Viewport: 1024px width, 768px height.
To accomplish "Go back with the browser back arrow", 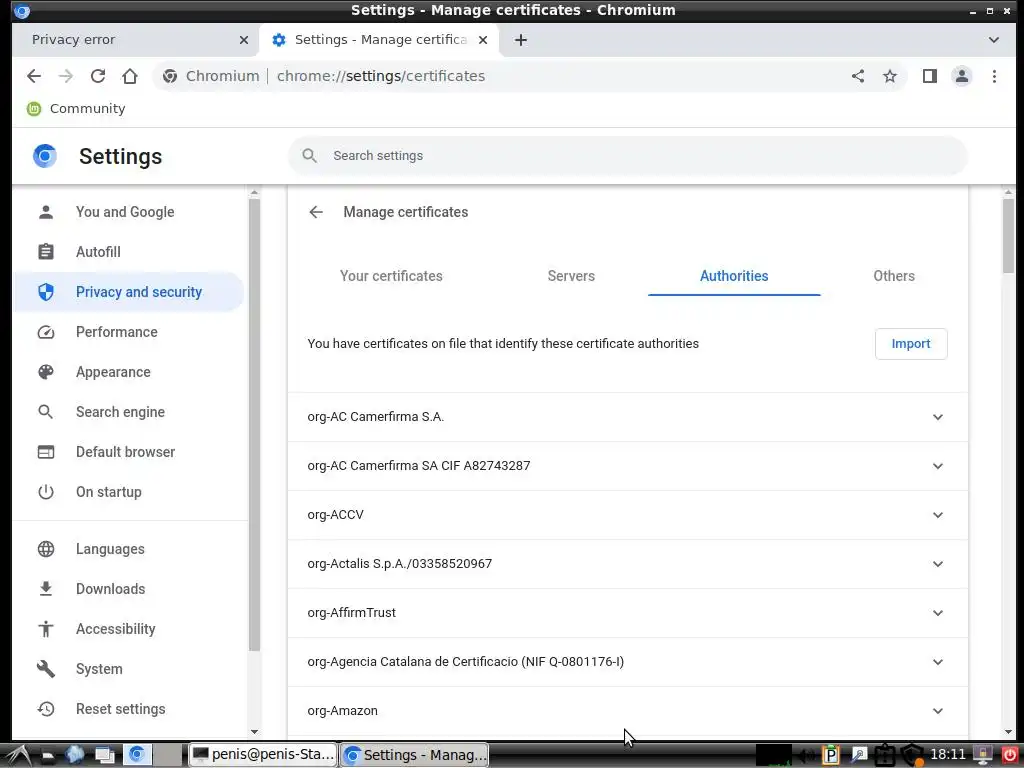I will click(34, 76).
